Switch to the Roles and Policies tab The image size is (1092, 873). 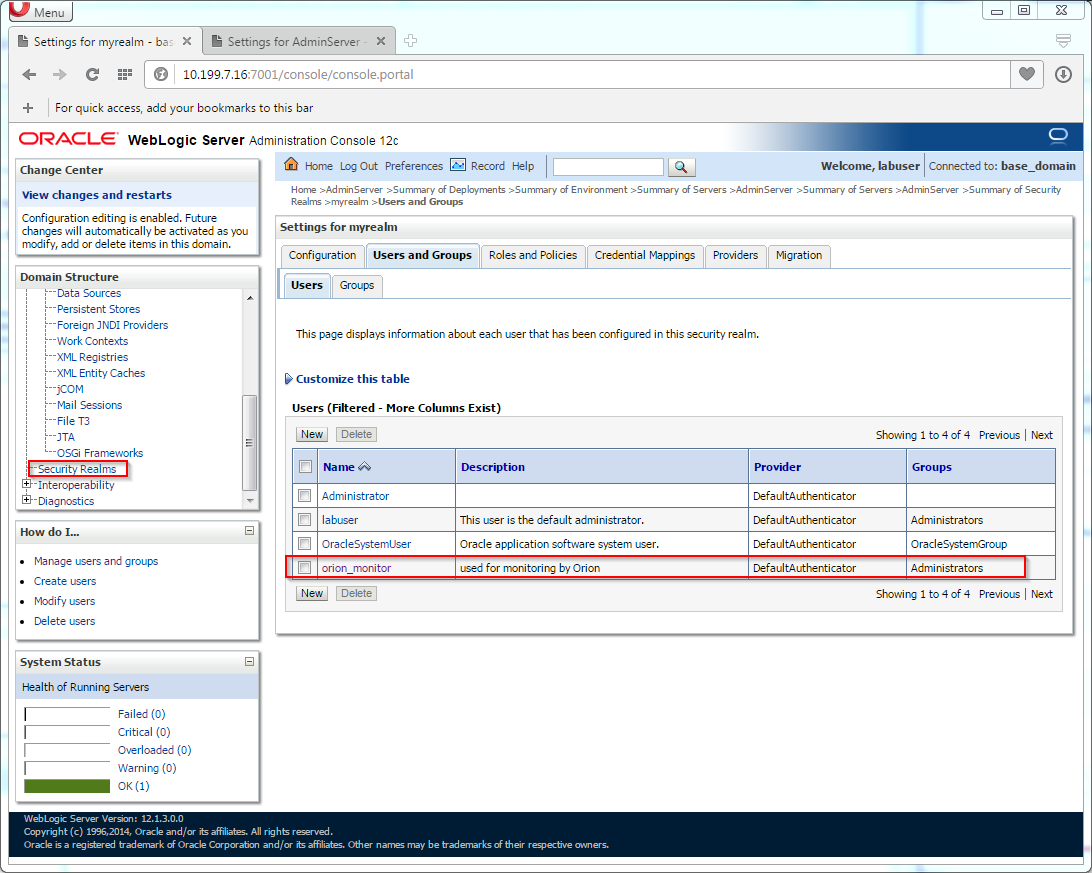tap(533, 255)
